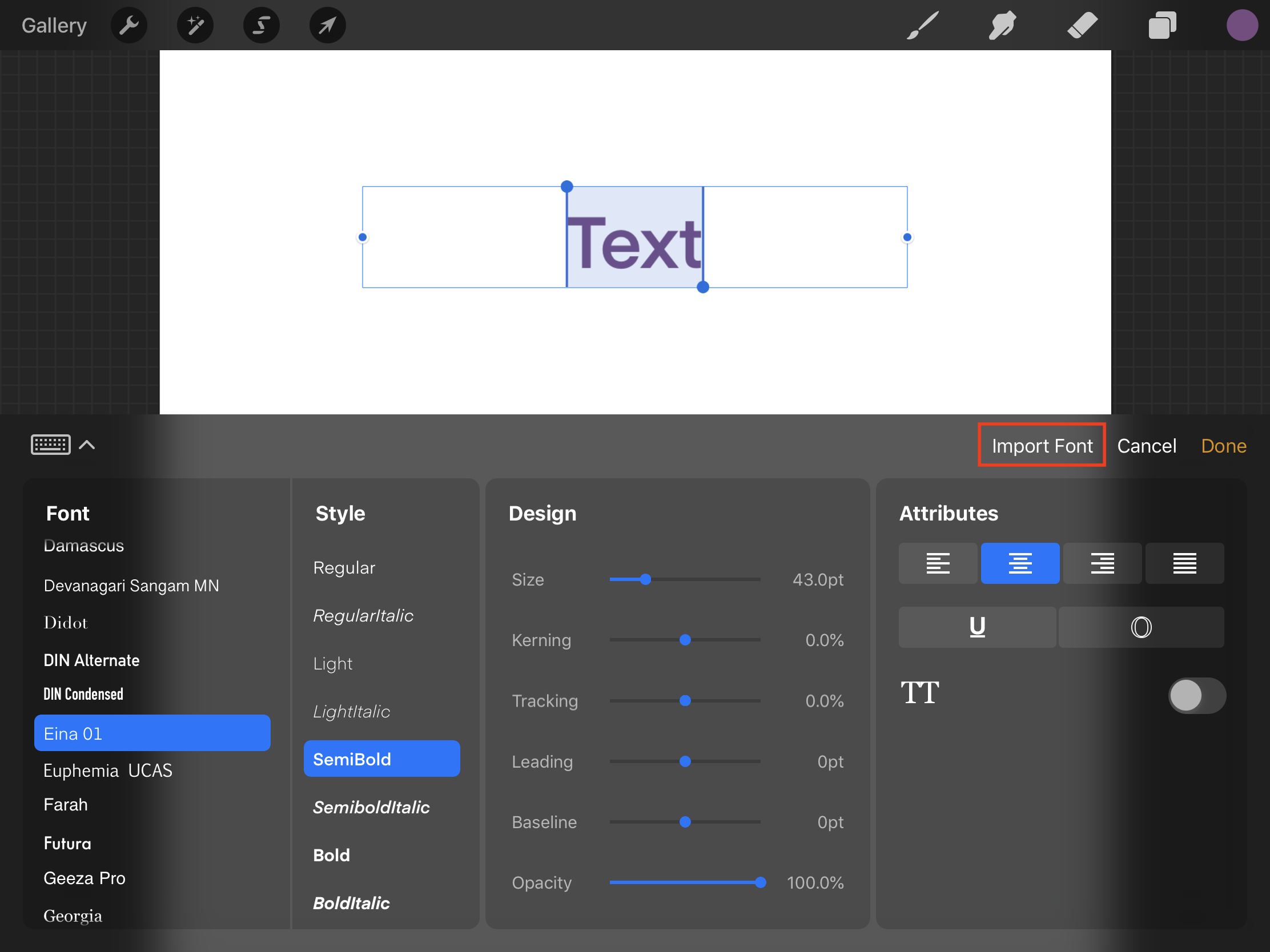
Task: Confirm text edits with Done
Action: (1224, 446)
